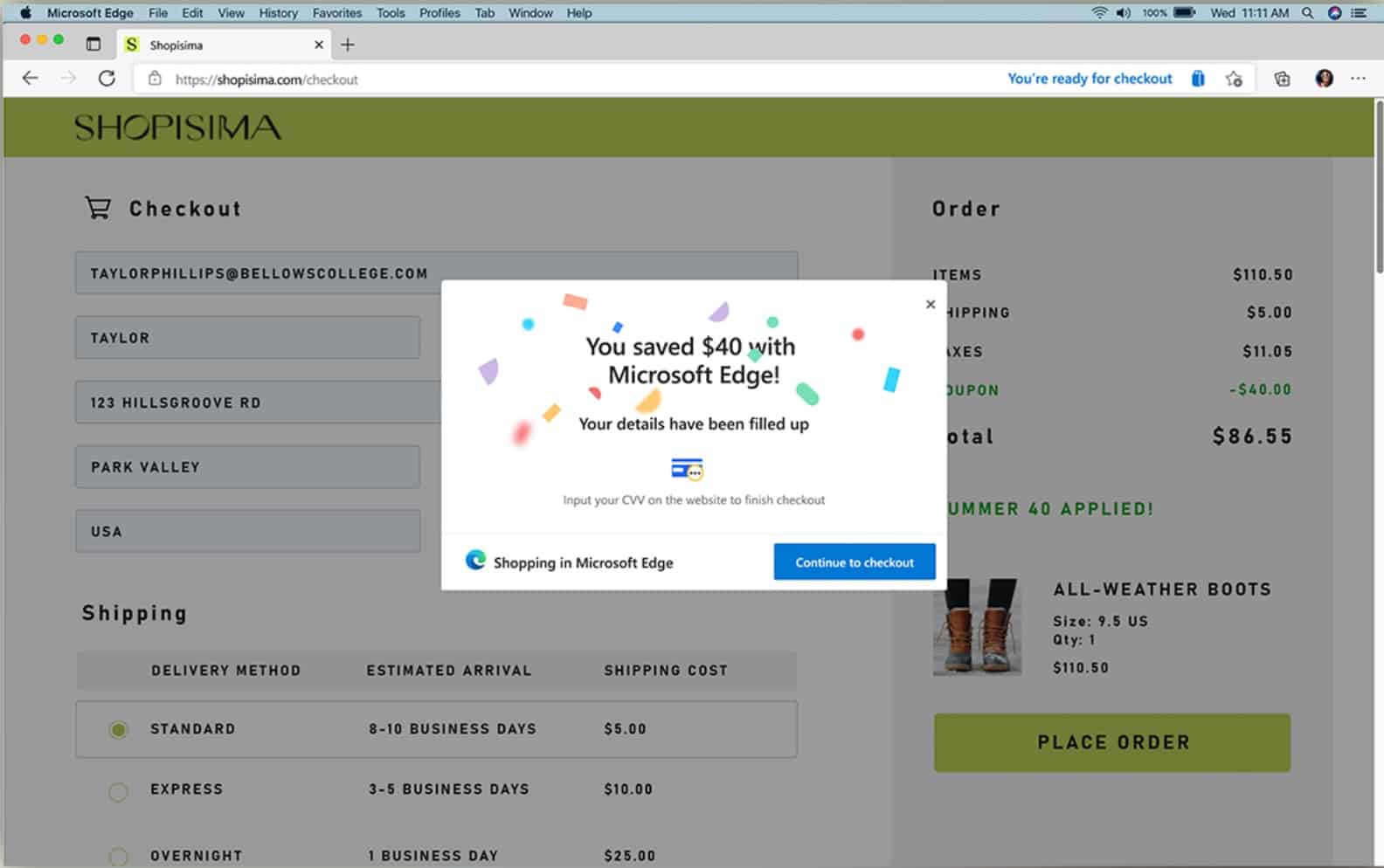Click the 8-10 BUSINESS DAYS text
1384x868 pixels.
[x=453, y=729]
